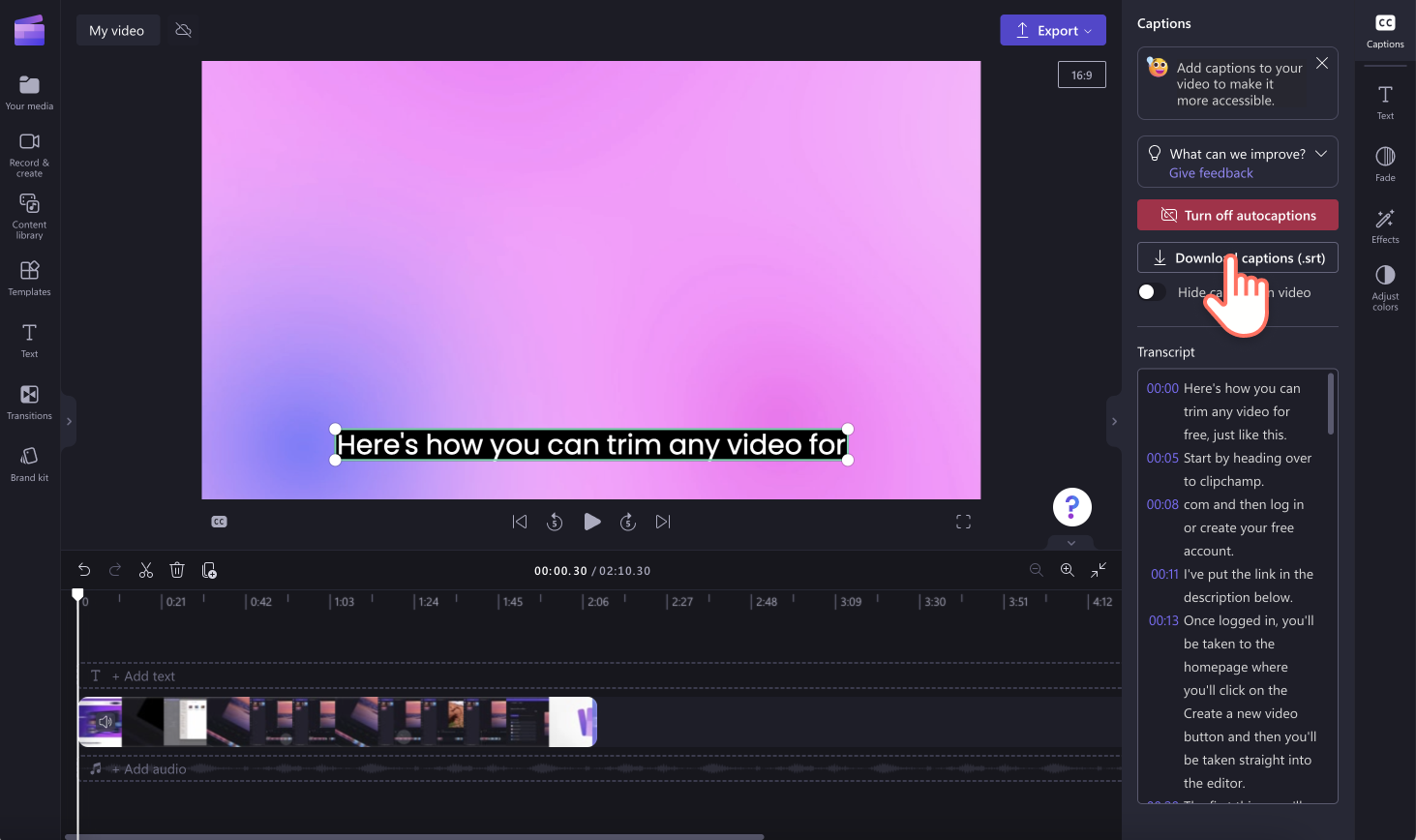This screenshot has width=1416, height=840.
Task: Click the cloud sync off icon
Action: tap(183, 30)
